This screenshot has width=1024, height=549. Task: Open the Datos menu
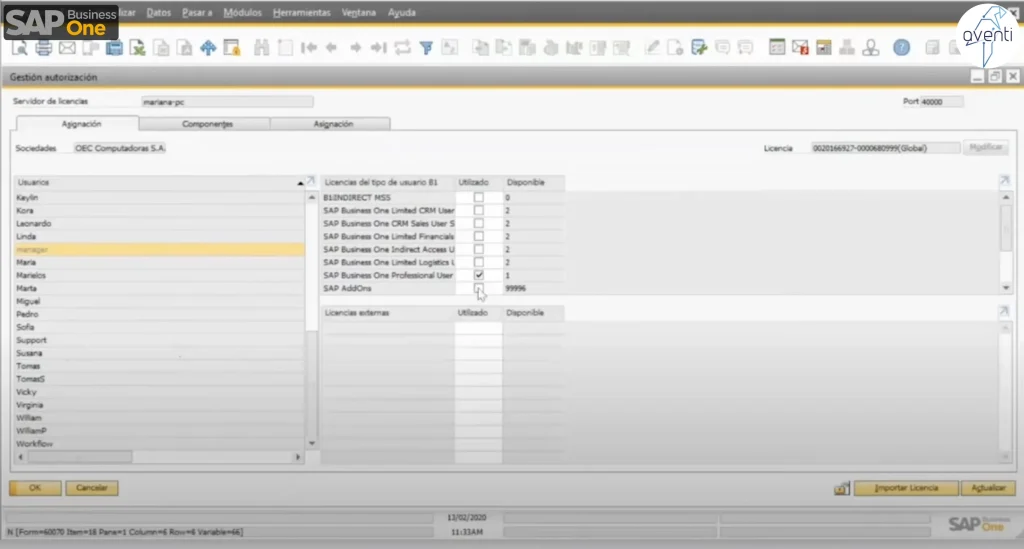[159, 12]
